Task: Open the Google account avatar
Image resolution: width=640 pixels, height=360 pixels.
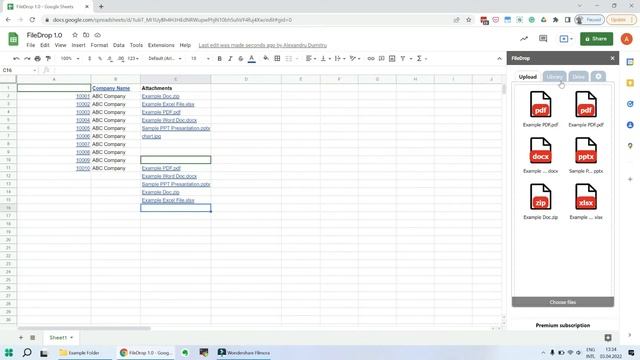Action: pyautogui.click(x=627, y=39)
